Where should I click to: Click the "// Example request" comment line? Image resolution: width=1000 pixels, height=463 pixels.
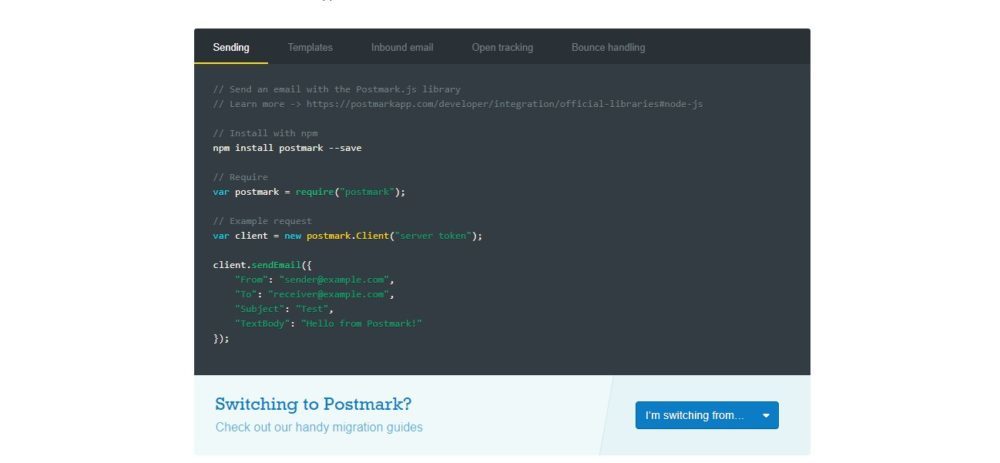click(262, 221)
